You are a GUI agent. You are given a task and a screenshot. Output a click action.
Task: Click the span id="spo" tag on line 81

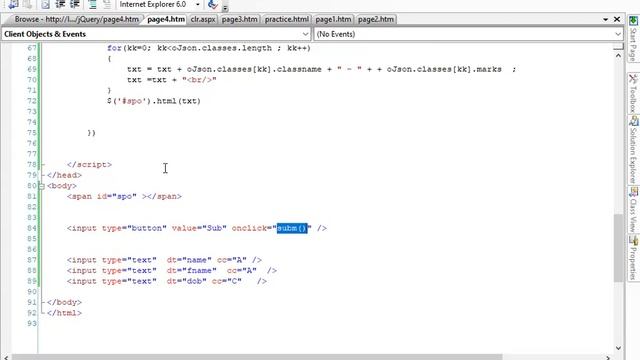(x=124, y=196)
